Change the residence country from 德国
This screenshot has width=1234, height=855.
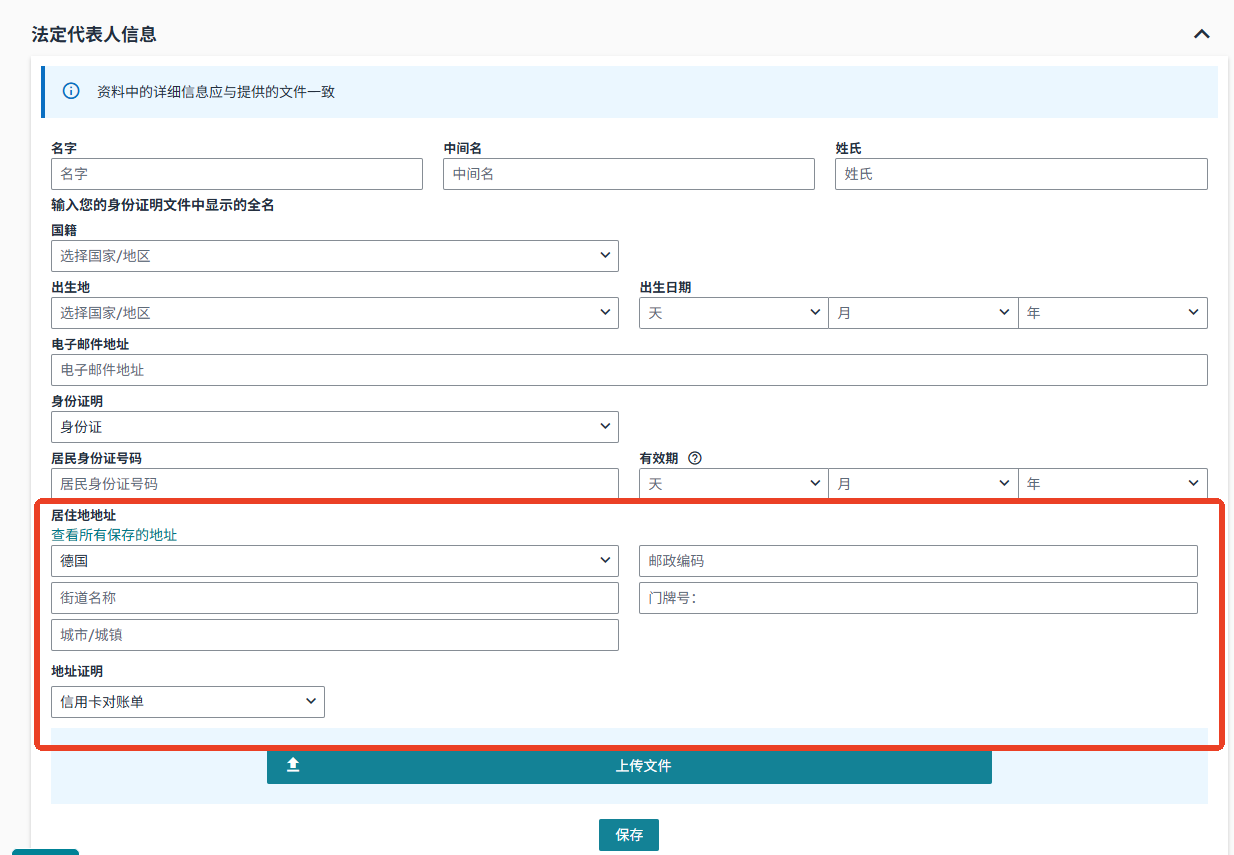pyautogui.click(x=334, y=561)
